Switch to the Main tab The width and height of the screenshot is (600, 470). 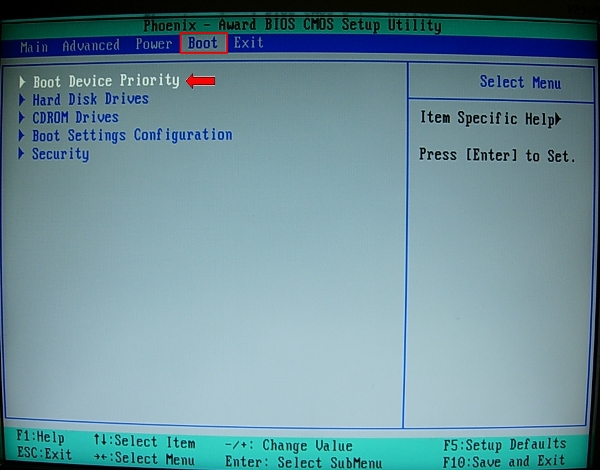[x=34, y=45]
